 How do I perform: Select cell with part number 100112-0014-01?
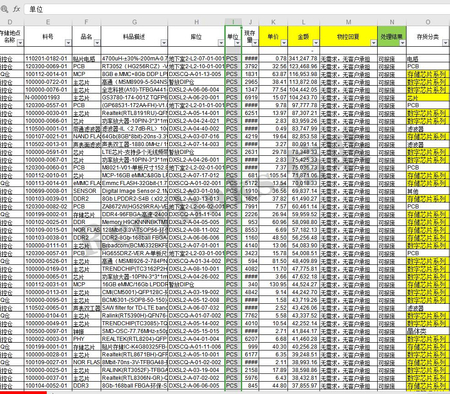pos(48,74)
